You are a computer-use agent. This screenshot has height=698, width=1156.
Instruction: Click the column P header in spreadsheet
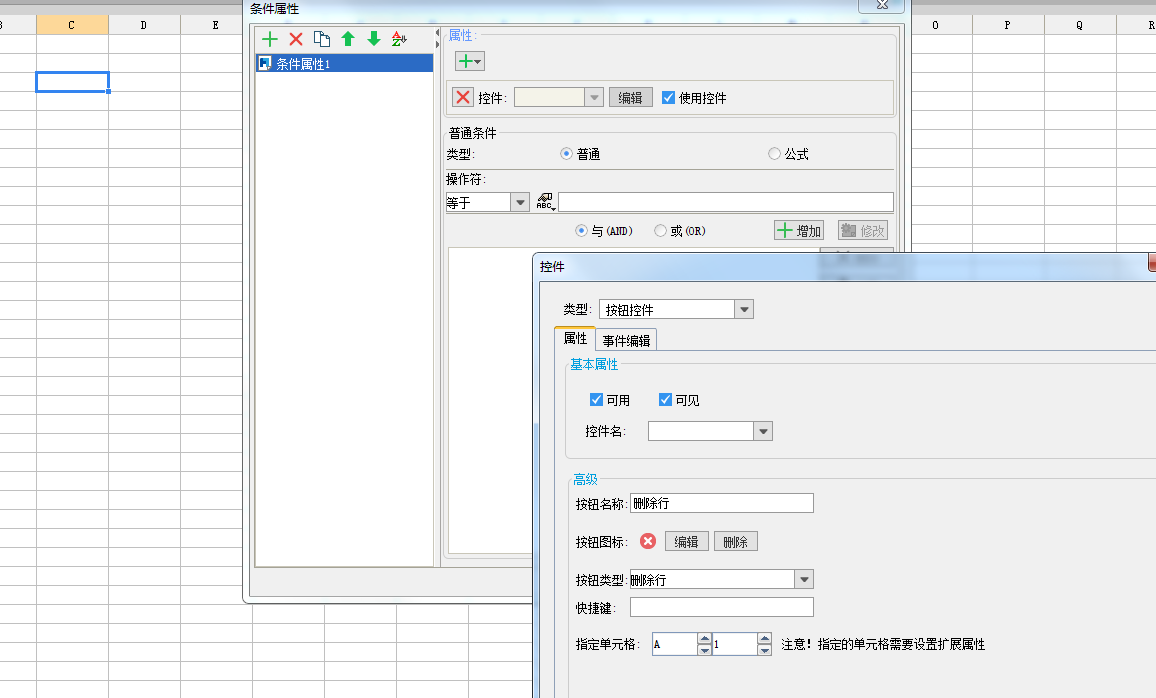tap(1008, 25)
